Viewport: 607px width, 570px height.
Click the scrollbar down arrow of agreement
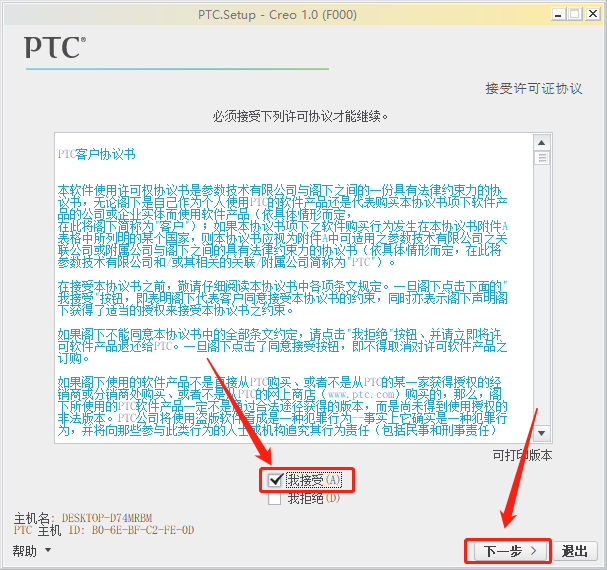click(x=542, y=433)
